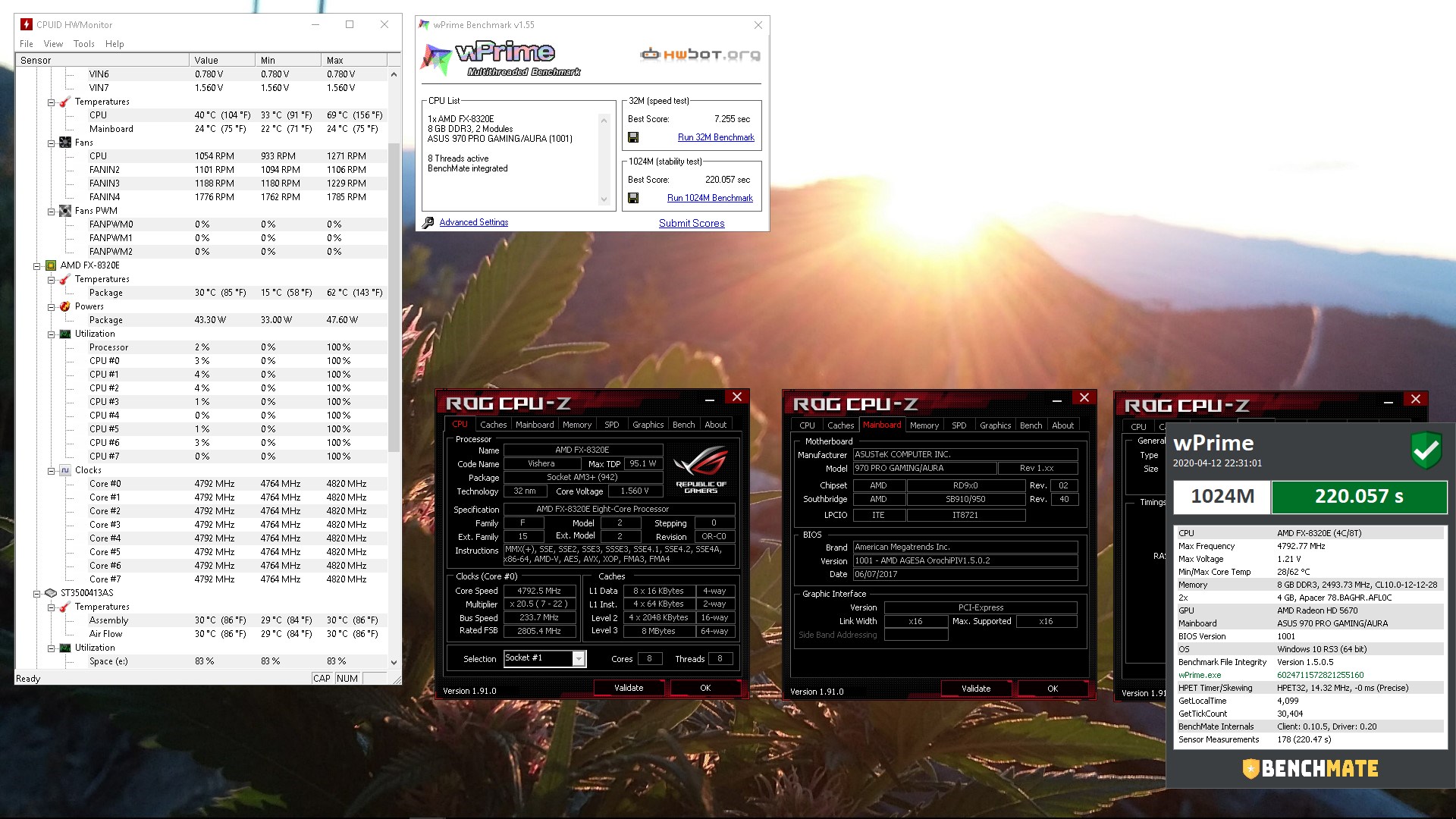Click OK in first CPU-Z window
Image resolution: width=1456 pixels, height=819 pixels.
(705, 688)
